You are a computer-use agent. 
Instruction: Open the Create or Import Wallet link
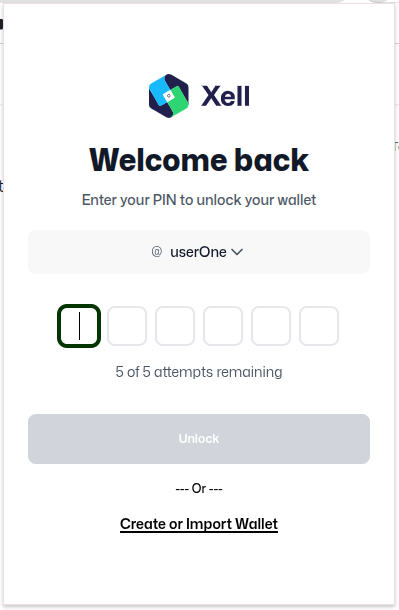coord(199,524)
